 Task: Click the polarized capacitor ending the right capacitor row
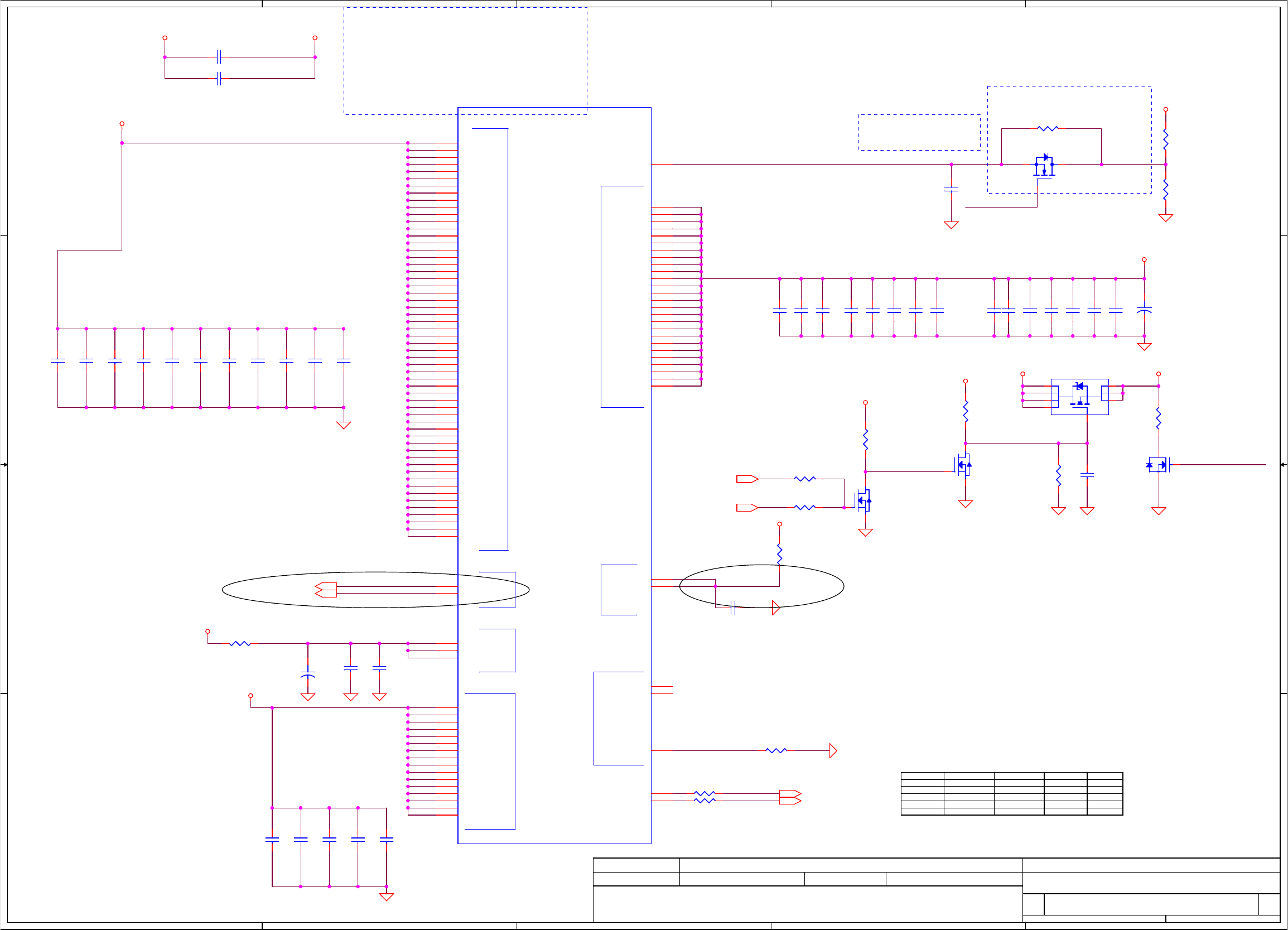coord(1144,311)
